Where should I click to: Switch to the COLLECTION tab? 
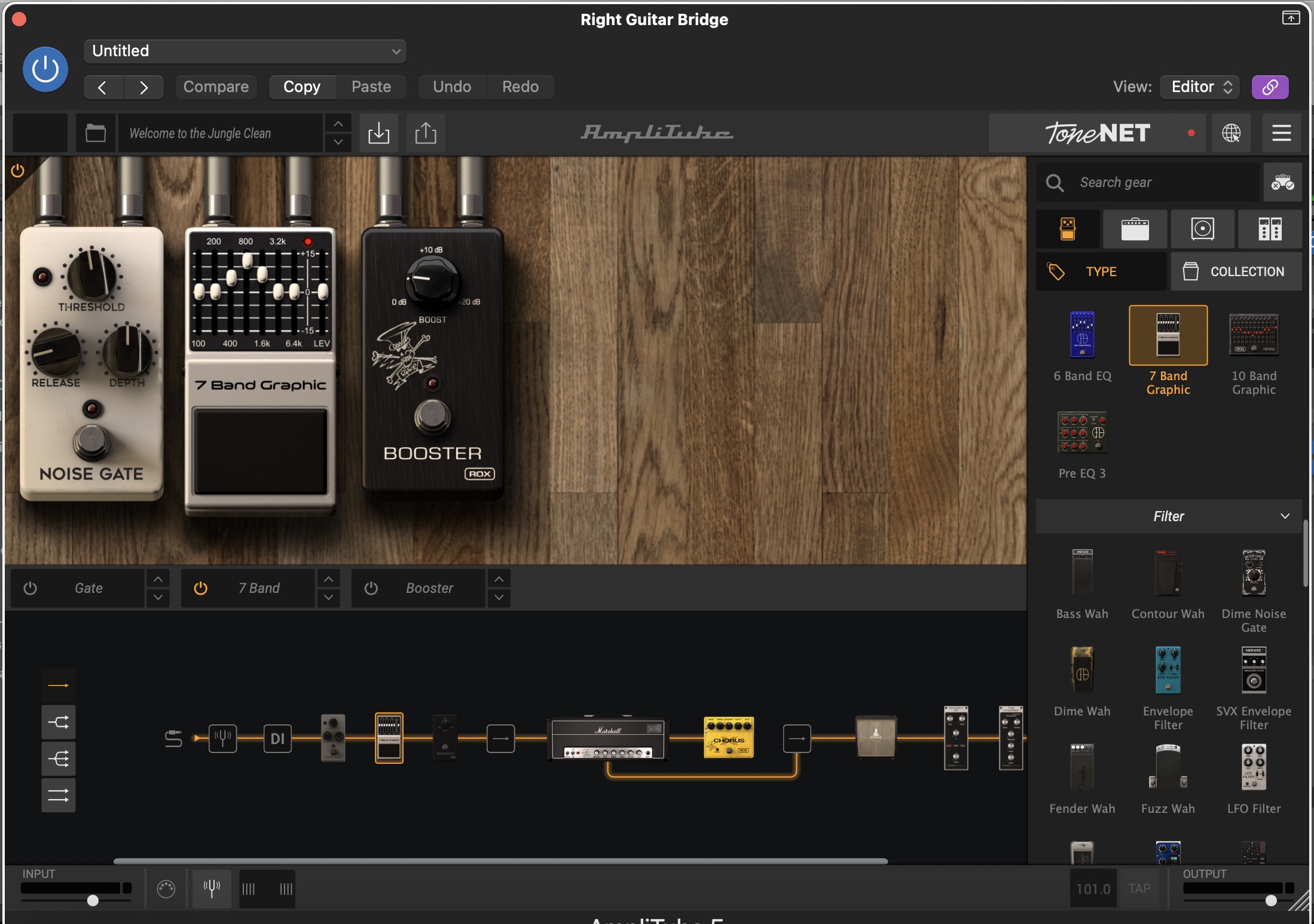[x=1236, y=272]
